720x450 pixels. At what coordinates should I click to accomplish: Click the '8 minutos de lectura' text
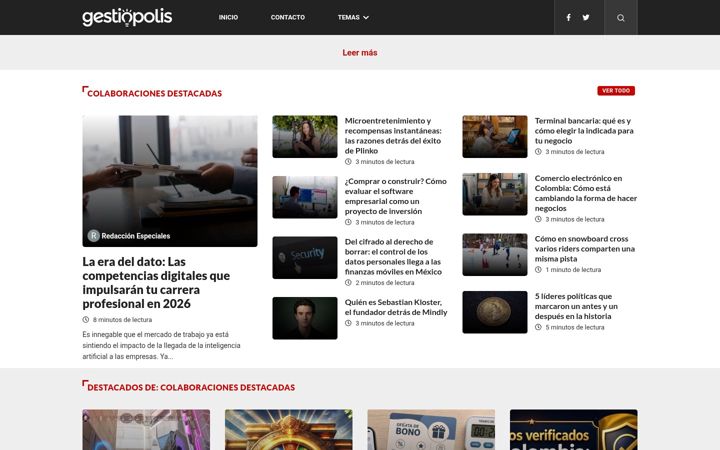(x=122, y=320)
